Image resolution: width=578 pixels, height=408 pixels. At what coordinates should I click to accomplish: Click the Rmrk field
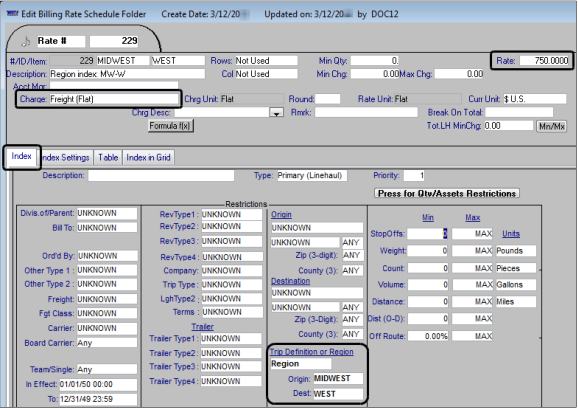pos(366,112)
